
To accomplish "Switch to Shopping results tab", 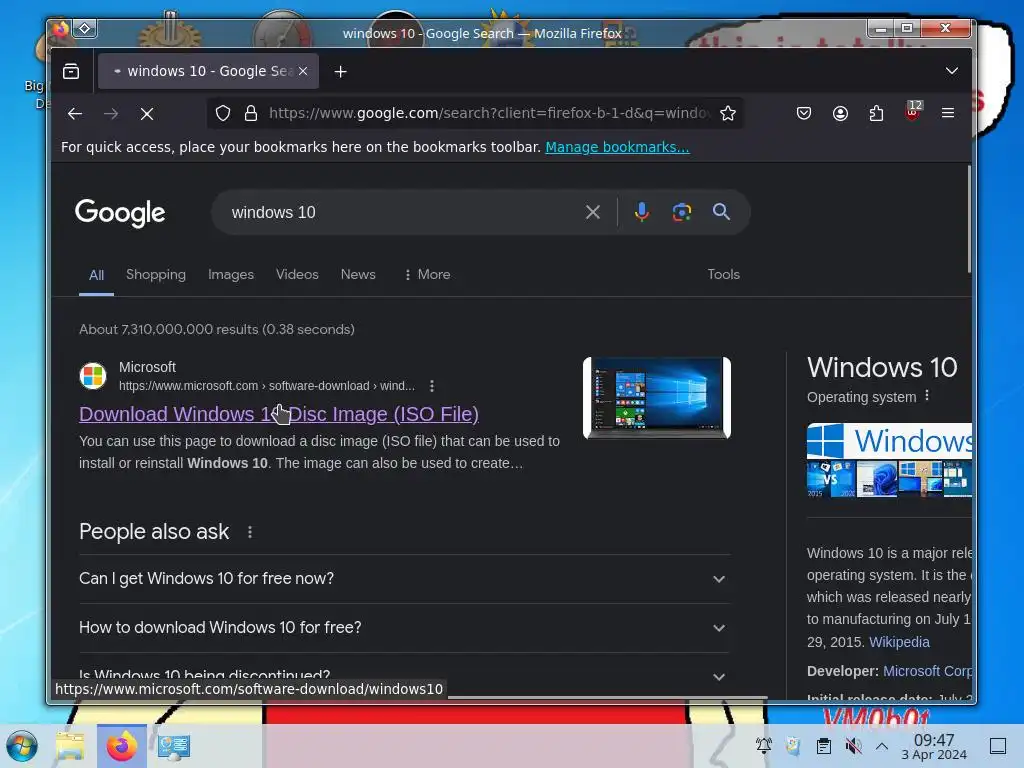I will pos(155,274).
